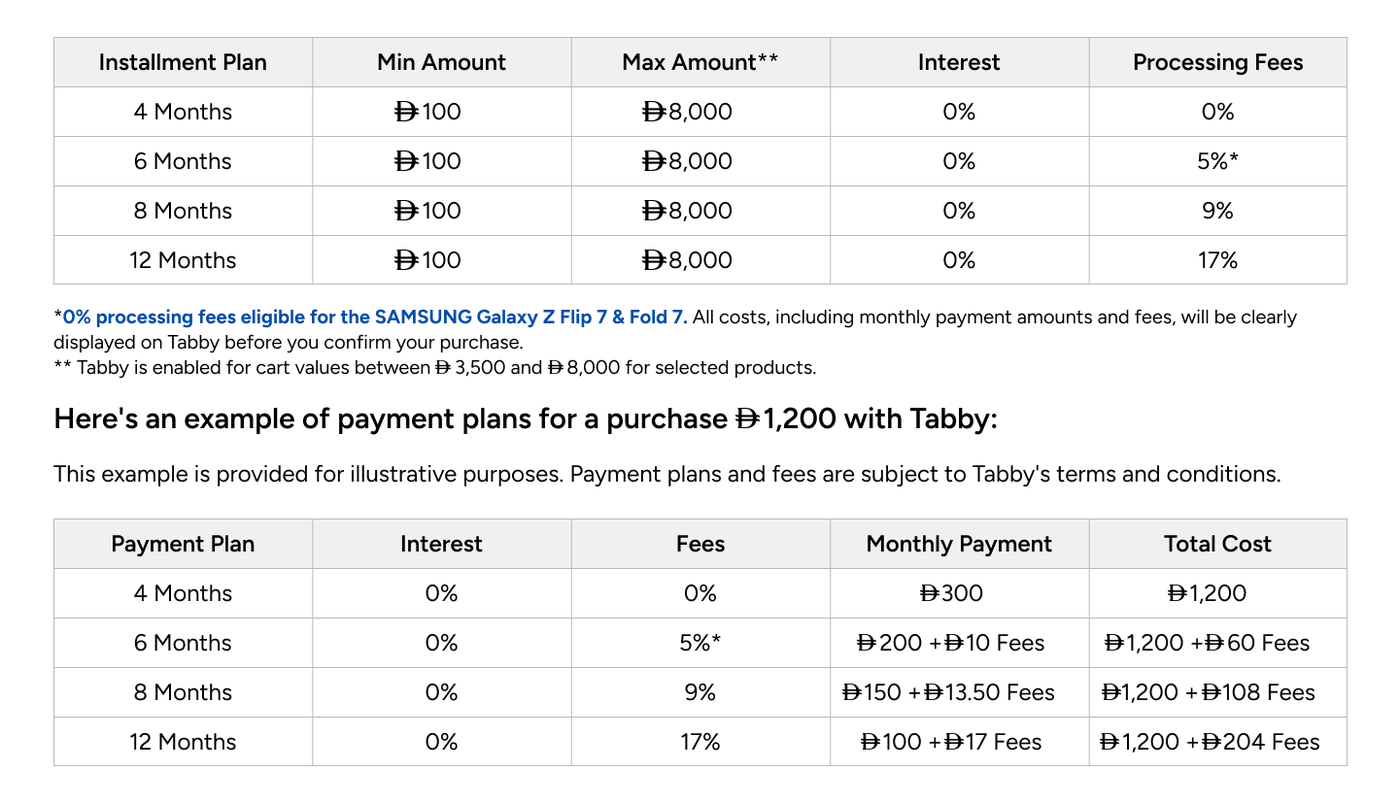Select the 5%* processing fee for 6-month installment

tap(1217, 161)
